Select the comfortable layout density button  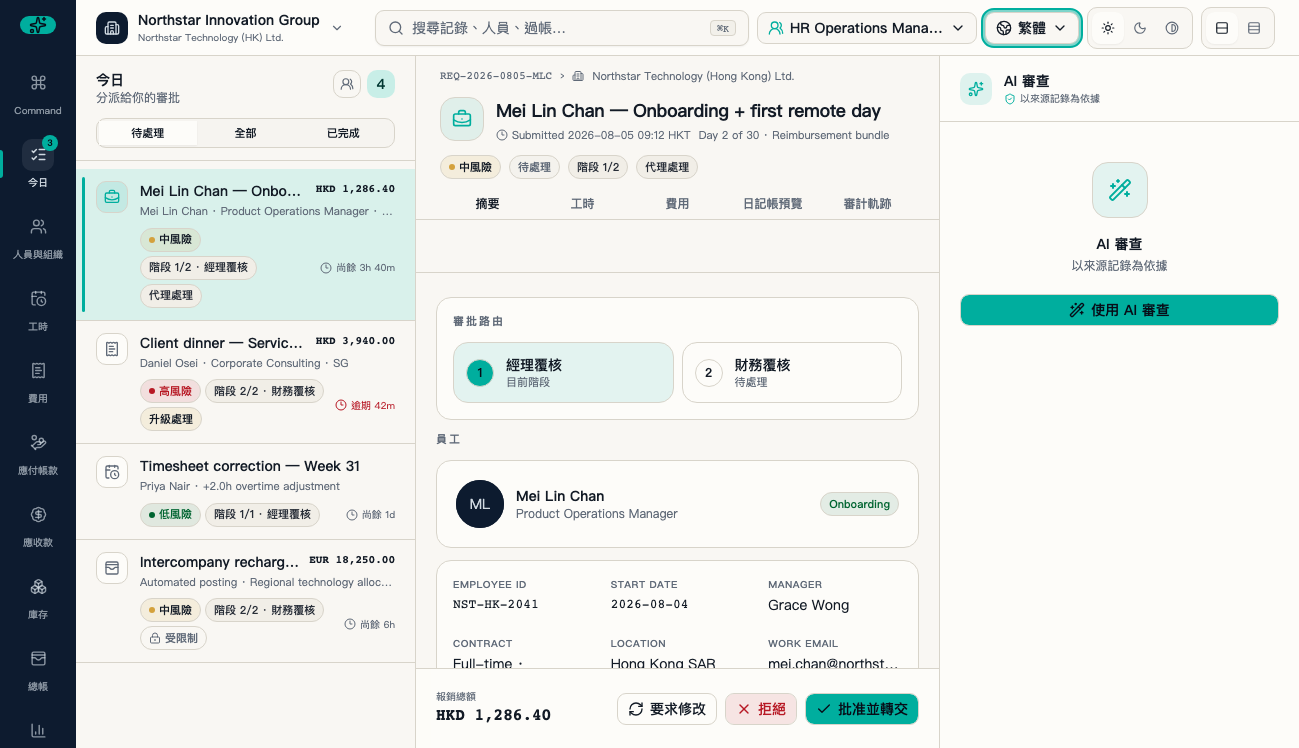tap(1222, 28)
